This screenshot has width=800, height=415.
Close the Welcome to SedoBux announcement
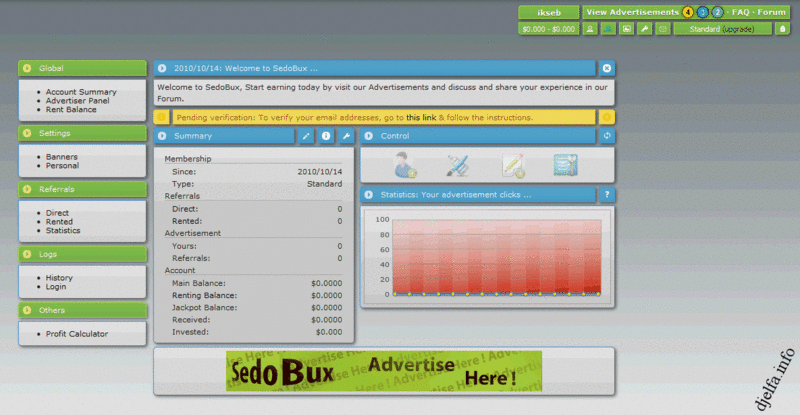607,68
